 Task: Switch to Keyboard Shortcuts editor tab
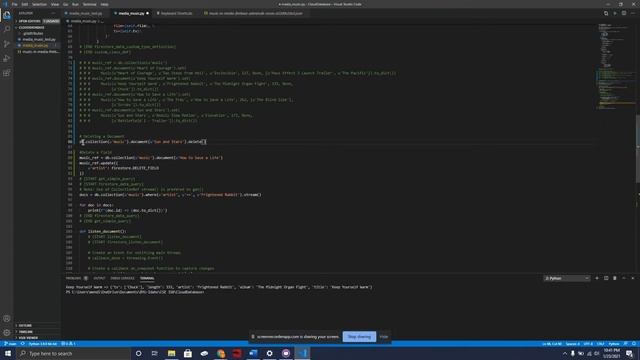click(x=175, y=13)
